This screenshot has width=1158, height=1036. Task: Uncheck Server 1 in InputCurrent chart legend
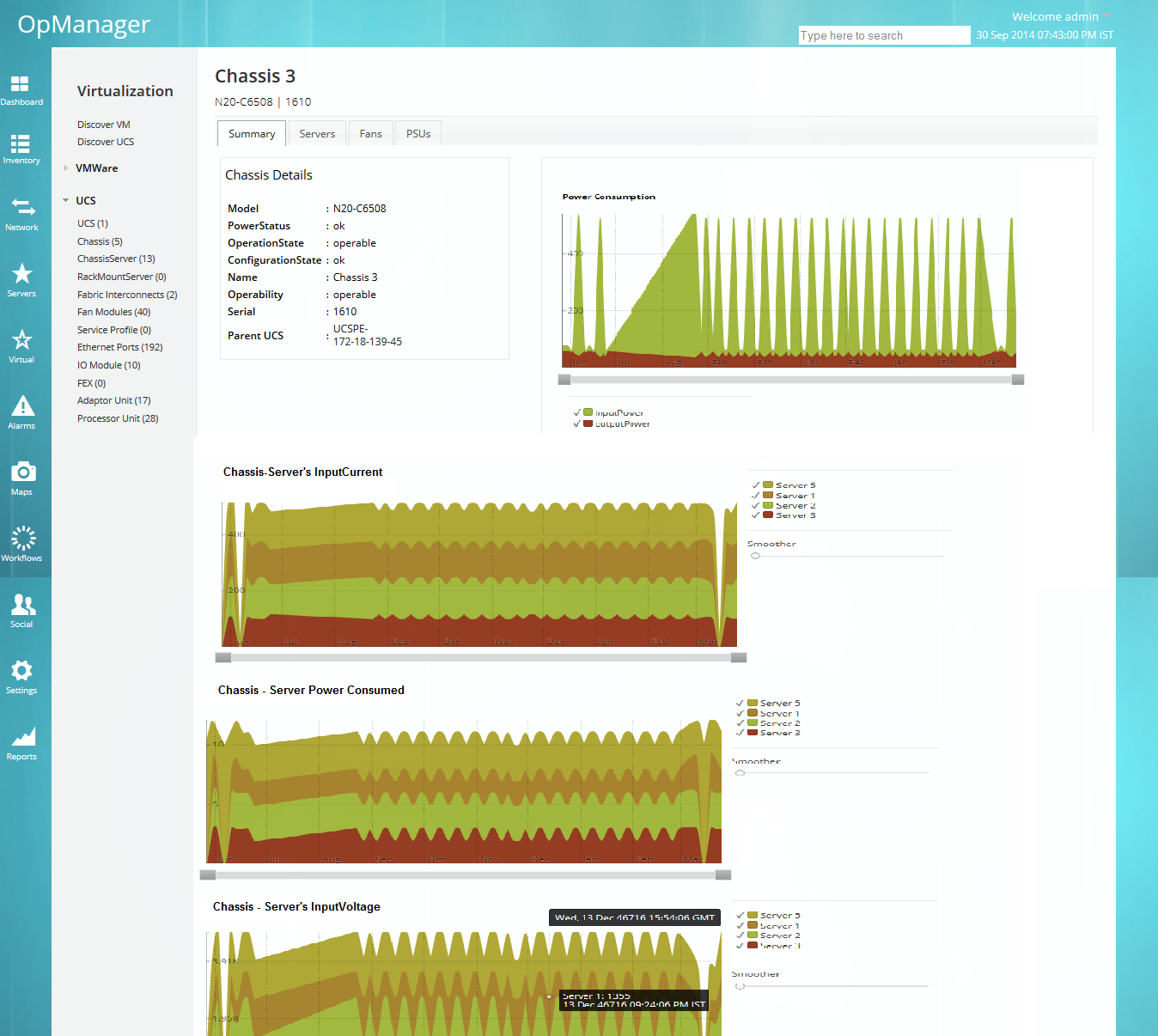point(756,496)
